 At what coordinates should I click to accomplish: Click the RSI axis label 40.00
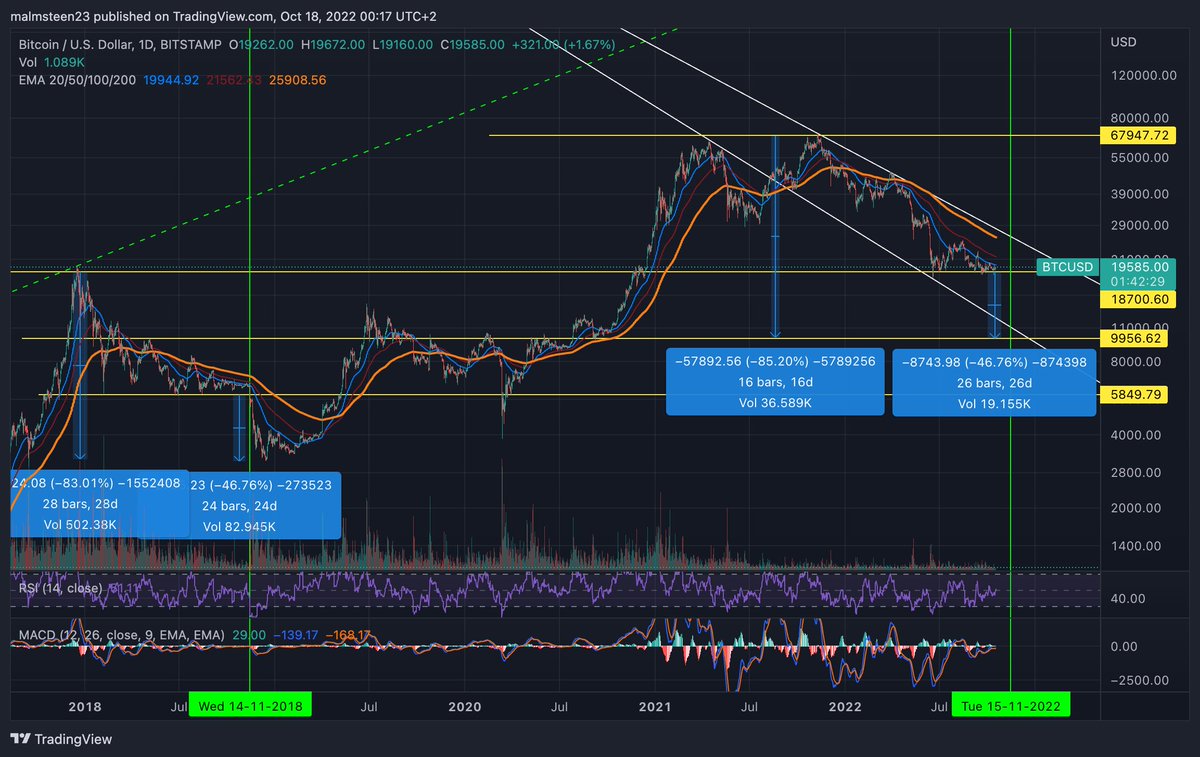(1127, 598)
